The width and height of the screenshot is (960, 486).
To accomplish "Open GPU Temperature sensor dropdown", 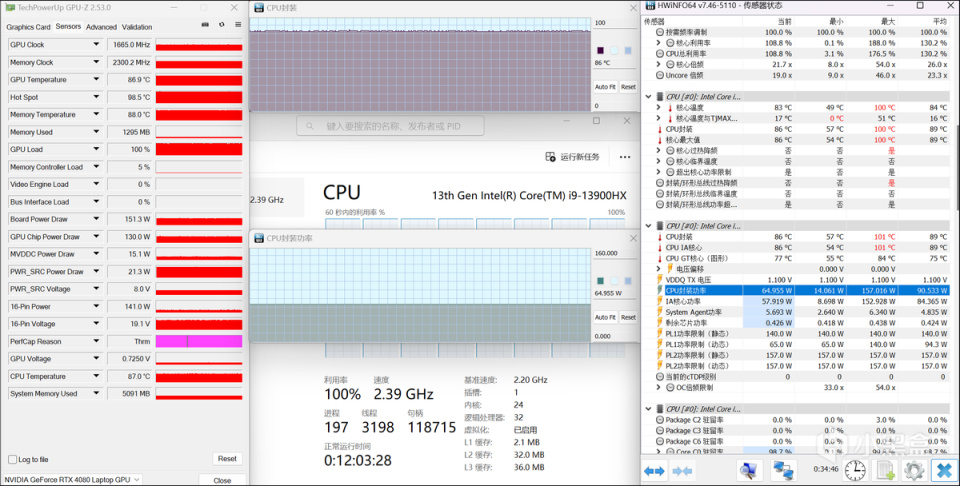I will (96, 80).
